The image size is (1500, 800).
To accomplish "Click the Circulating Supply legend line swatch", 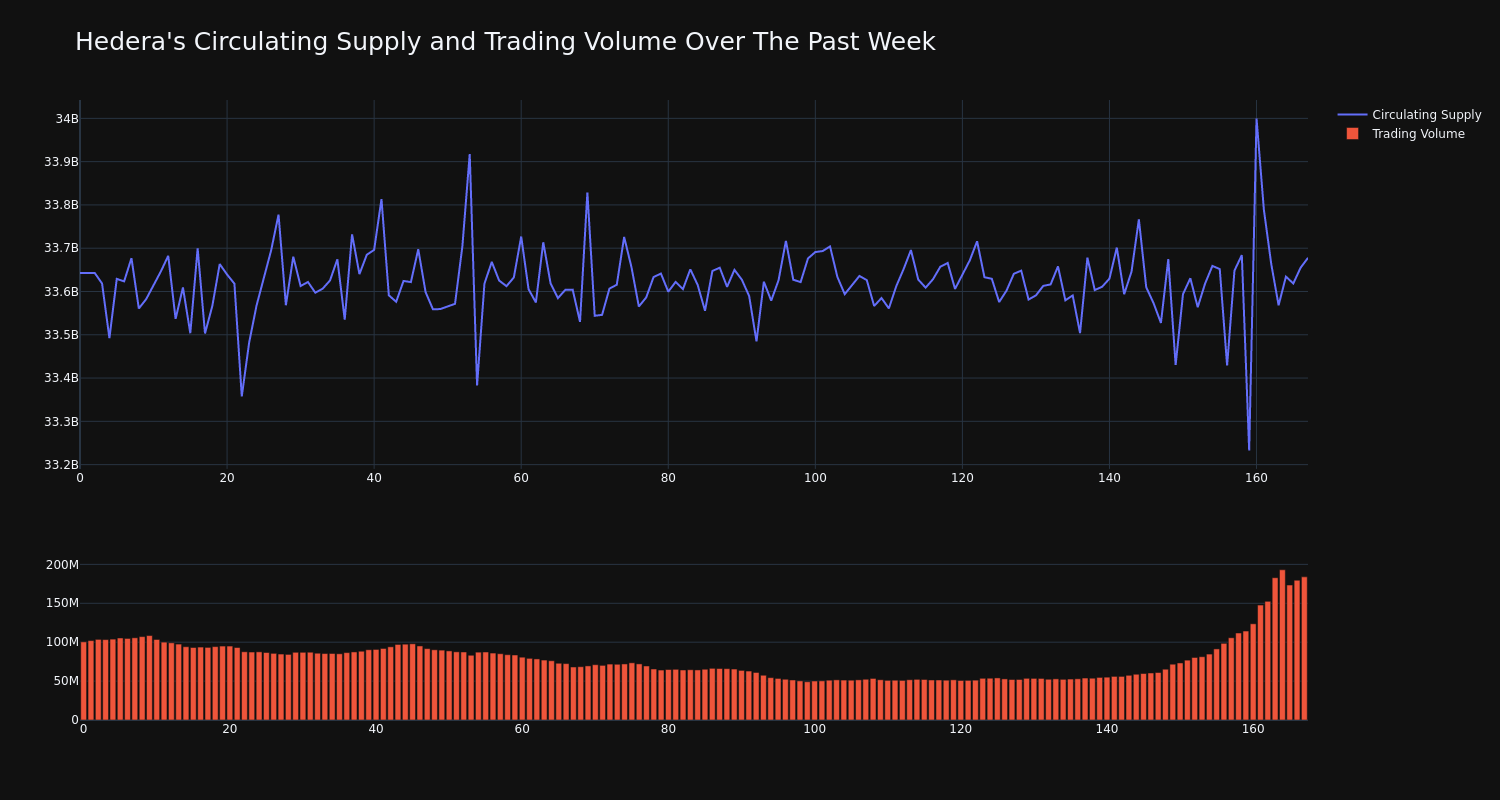I will 1352,115.
